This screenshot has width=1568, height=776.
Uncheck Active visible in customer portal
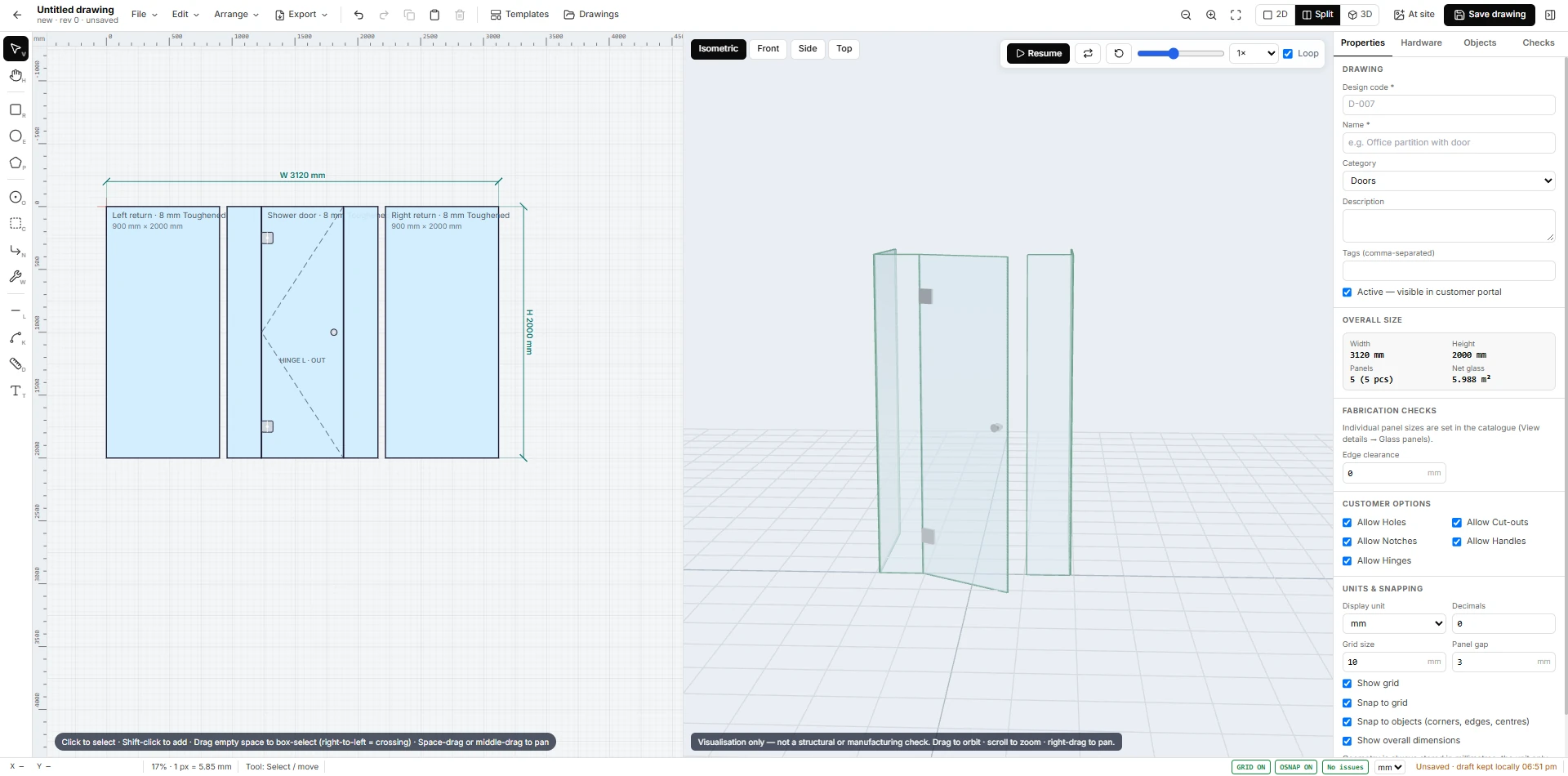(x=1347, y=292)
